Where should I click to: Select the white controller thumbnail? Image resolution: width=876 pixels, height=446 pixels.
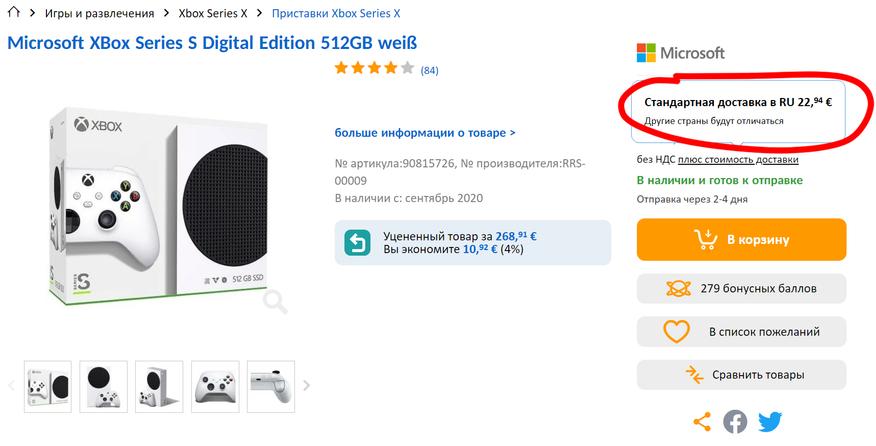point(215,385)
